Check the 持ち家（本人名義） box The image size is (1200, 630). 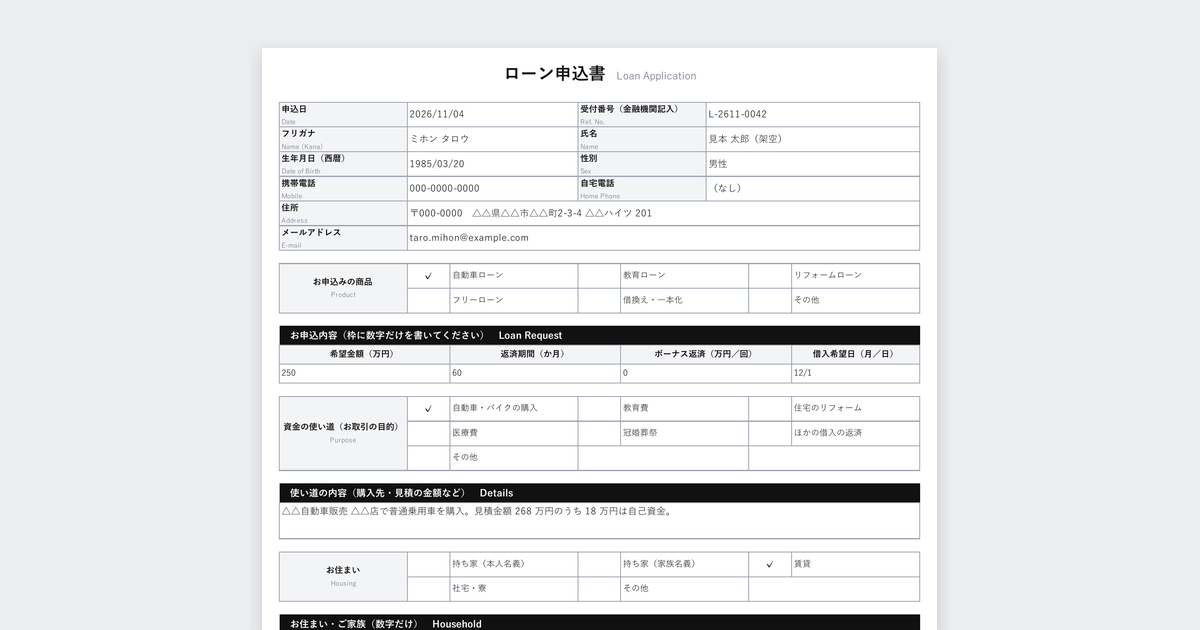pos(428,565)
